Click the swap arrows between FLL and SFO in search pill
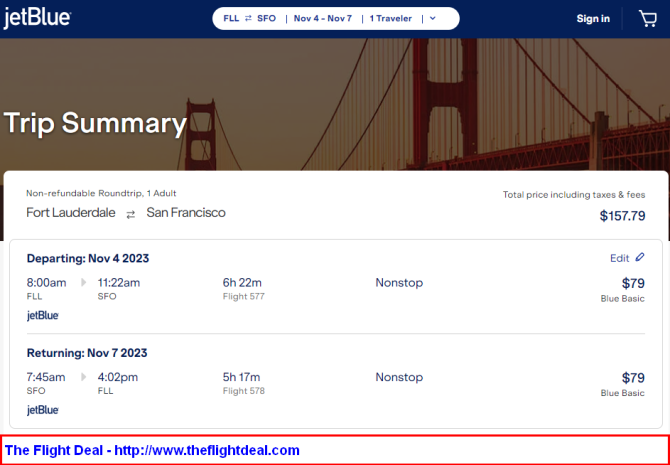 coord(248,18)
